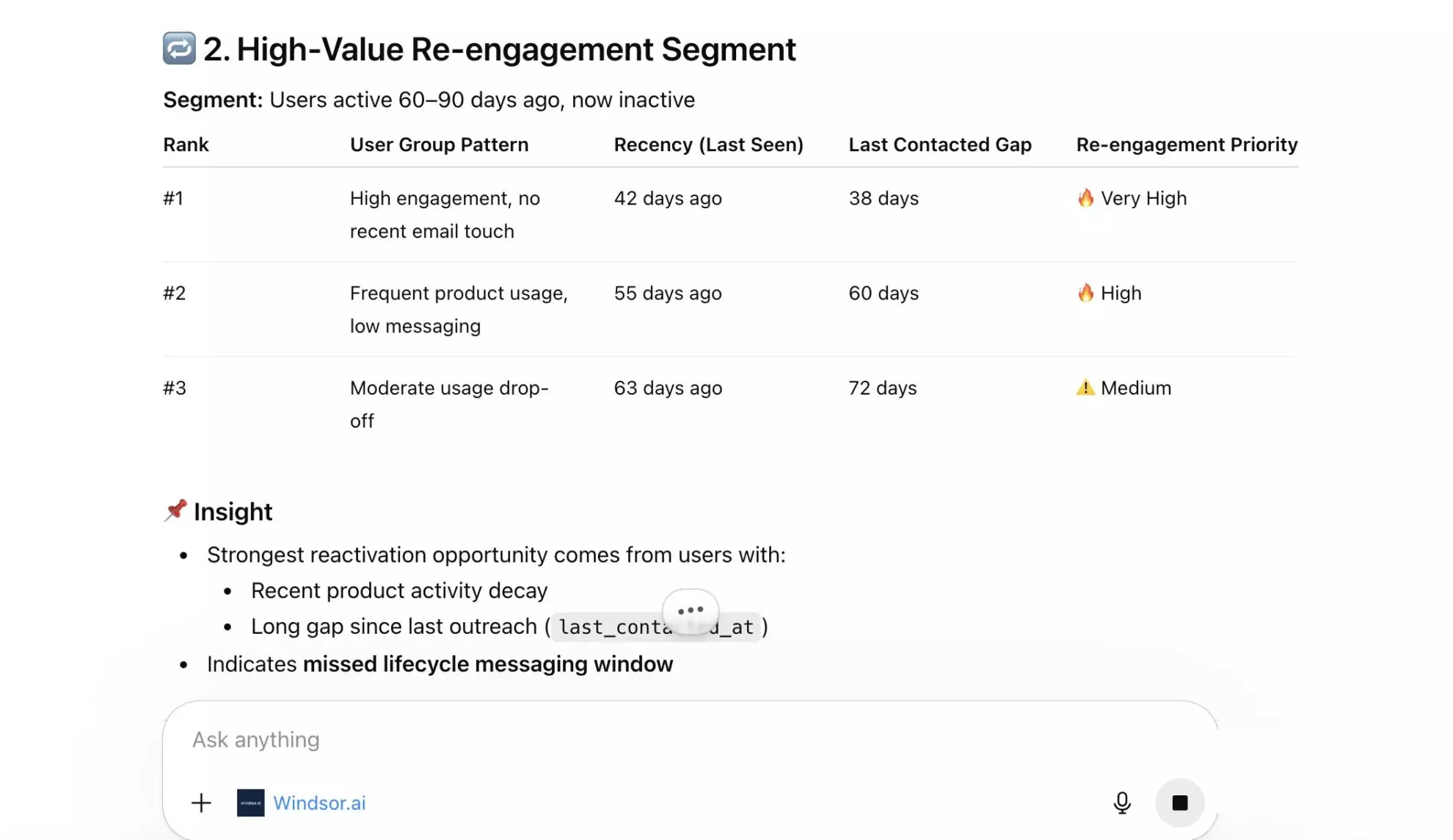This screenshot has width=1453, height=840.
Task: Click the microphone dictation icon
Action: (1121, 803)
